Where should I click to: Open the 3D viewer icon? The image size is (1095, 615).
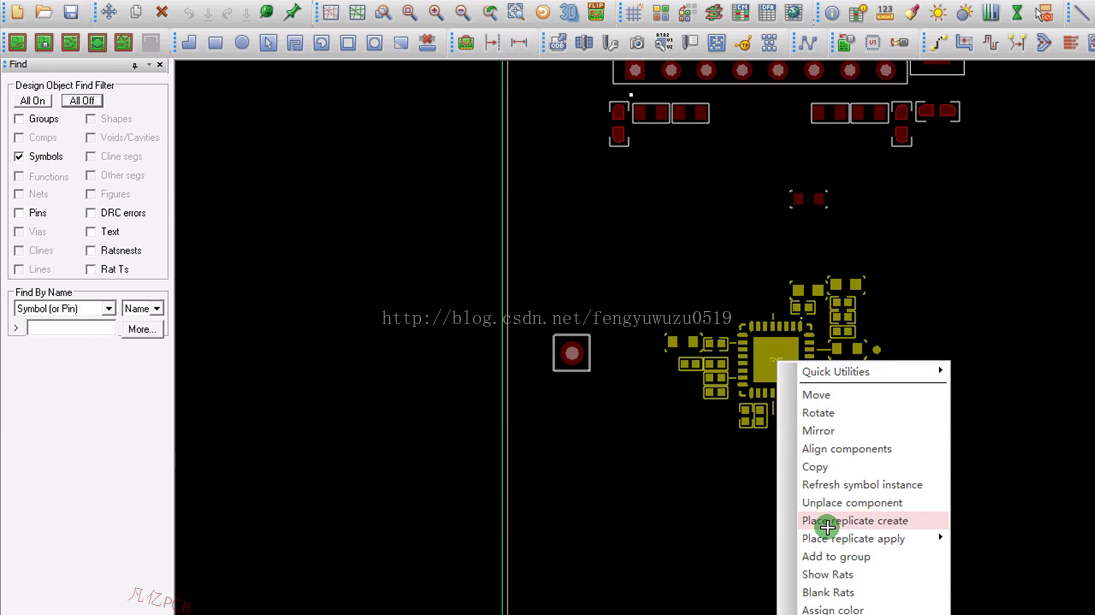click(569, 12)
